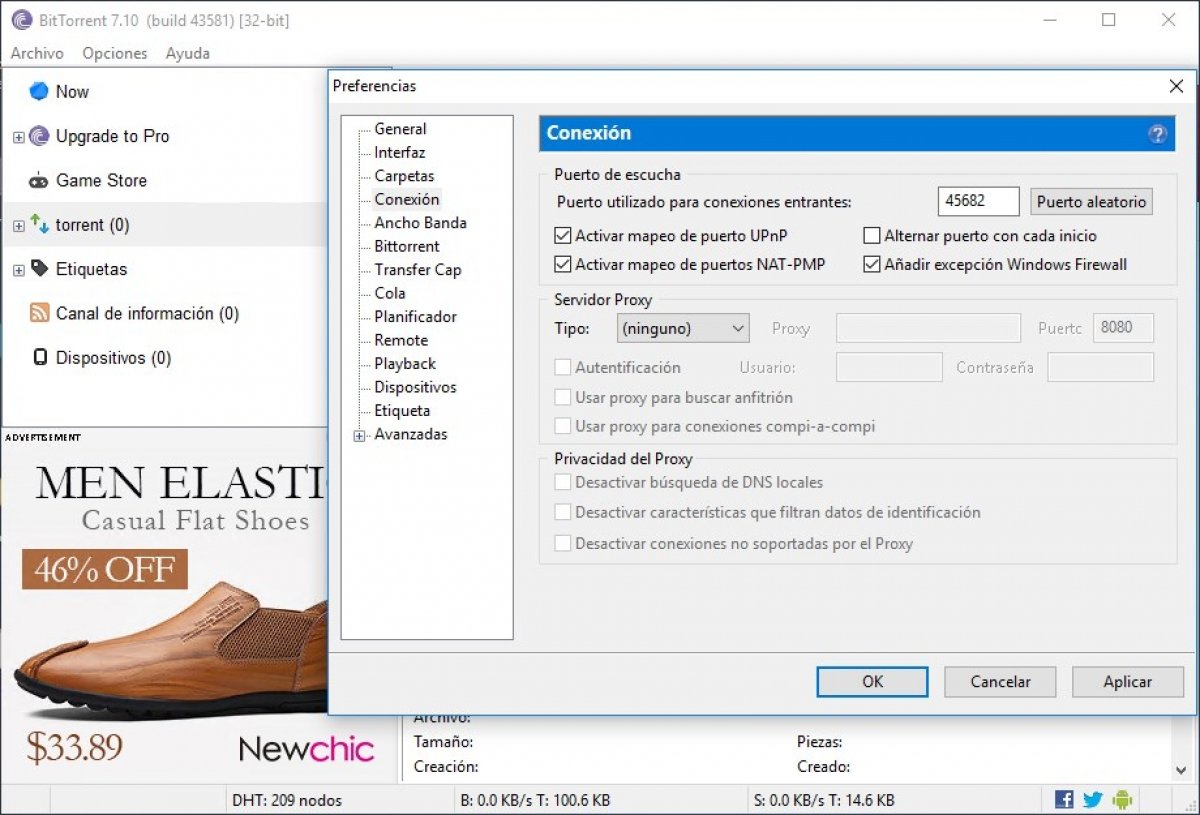Select Bittorrent in preferences tree
The image size is (1200, 815).
coord(406,246)
